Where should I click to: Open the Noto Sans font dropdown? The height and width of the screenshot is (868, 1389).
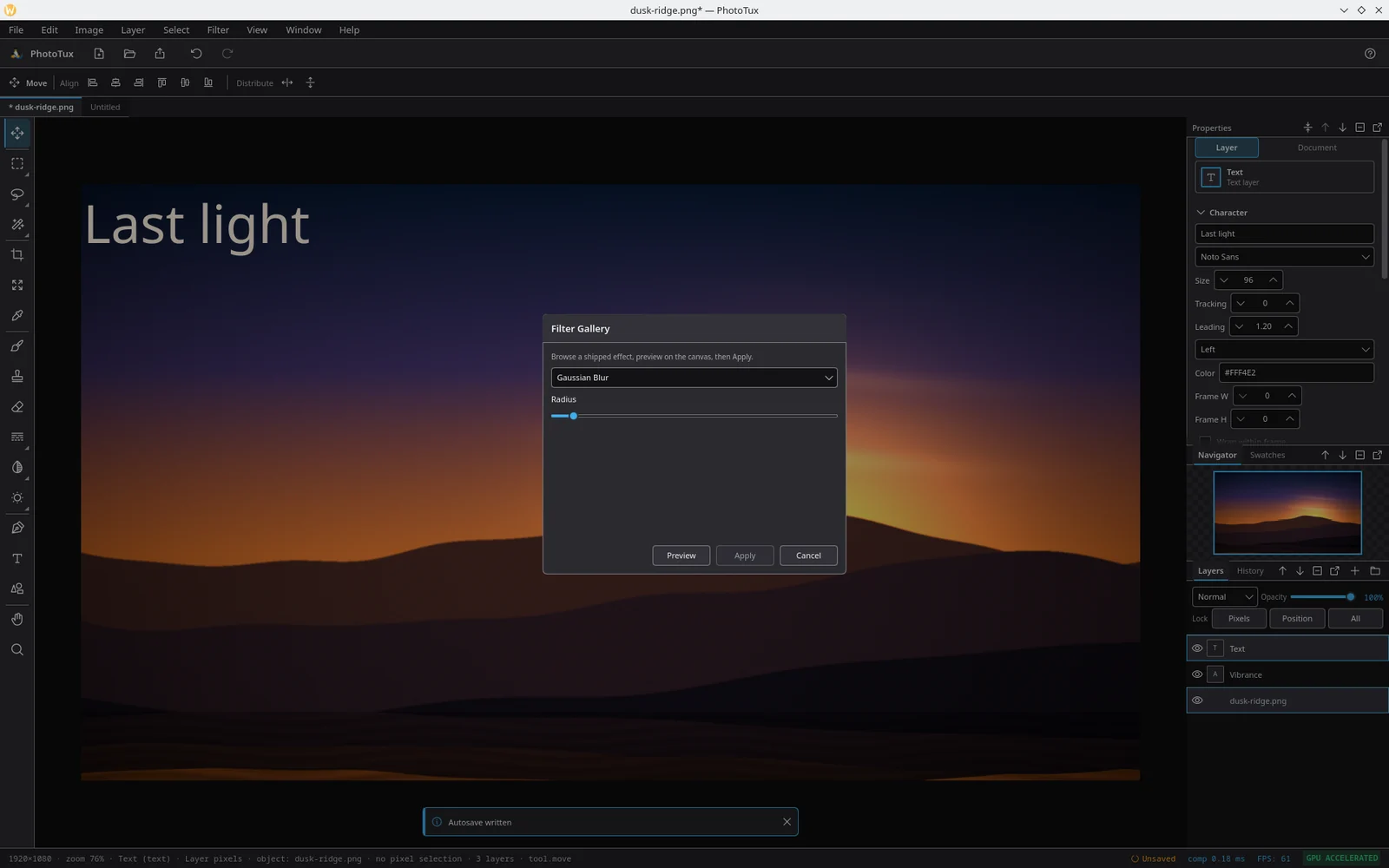tap(1284, 257)
